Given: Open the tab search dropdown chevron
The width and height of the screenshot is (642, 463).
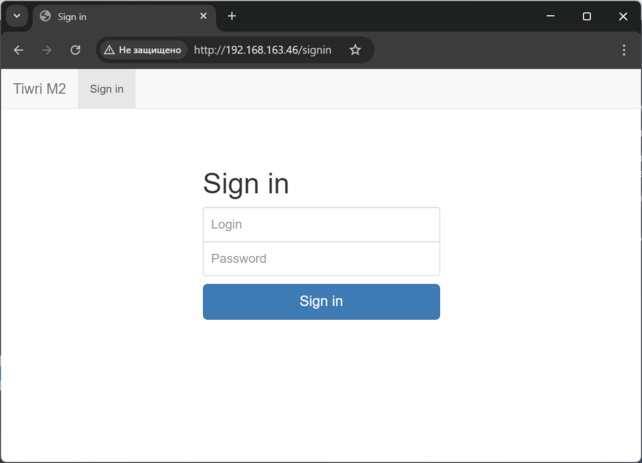Looking at the screenshot, I should pos(16,16).
